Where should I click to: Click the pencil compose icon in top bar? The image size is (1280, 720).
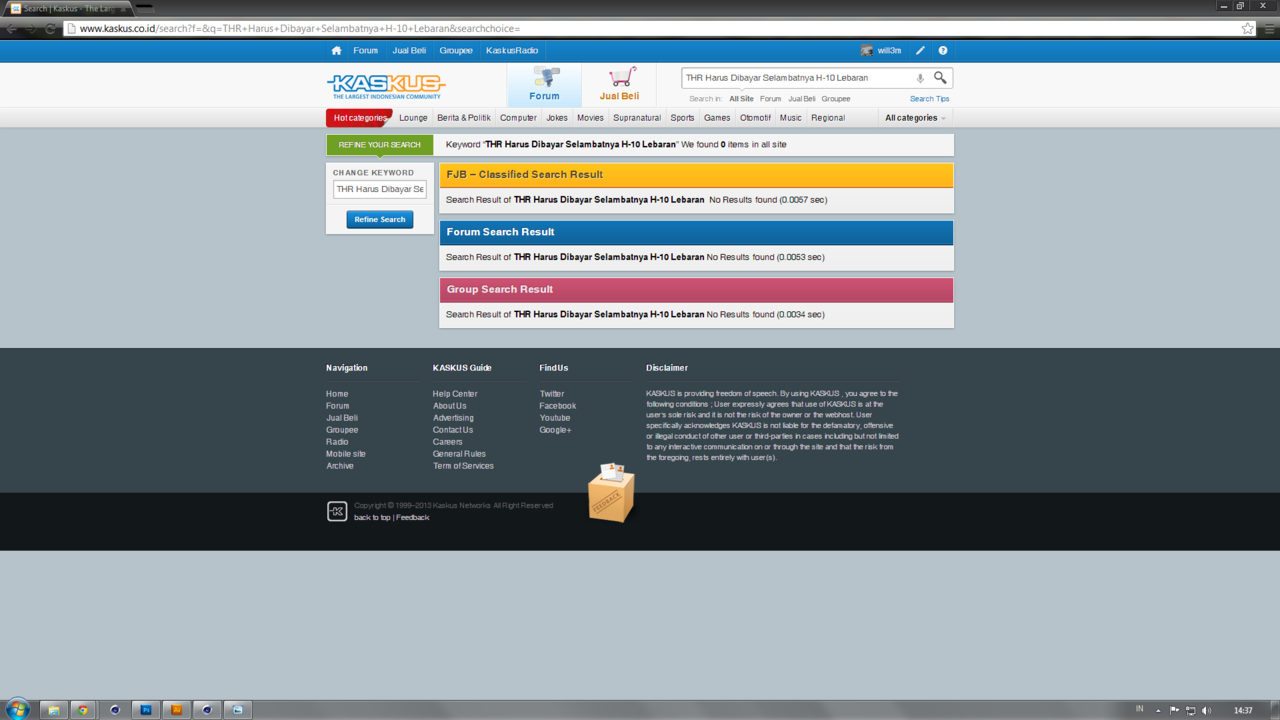point(920,50)
